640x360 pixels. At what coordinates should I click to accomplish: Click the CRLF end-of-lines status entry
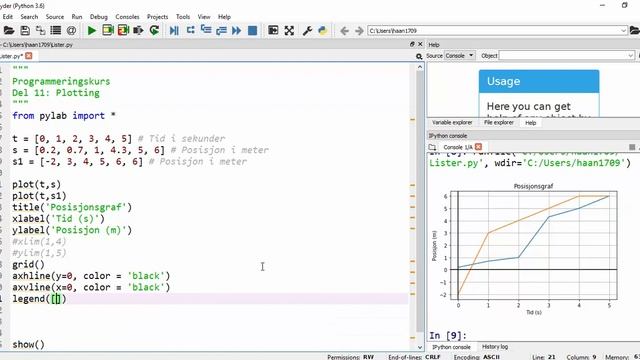pos(432,357)
